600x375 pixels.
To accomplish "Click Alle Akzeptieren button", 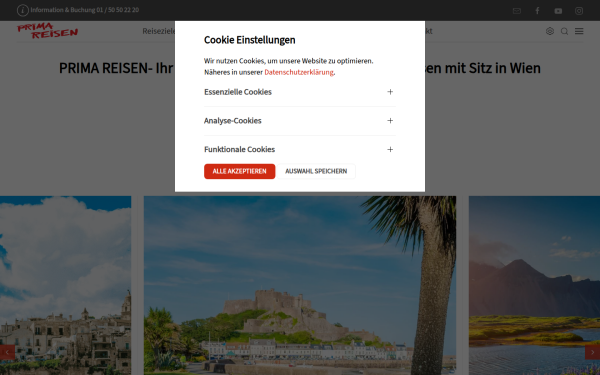I will pyautogui.click(x=240, y=171).
